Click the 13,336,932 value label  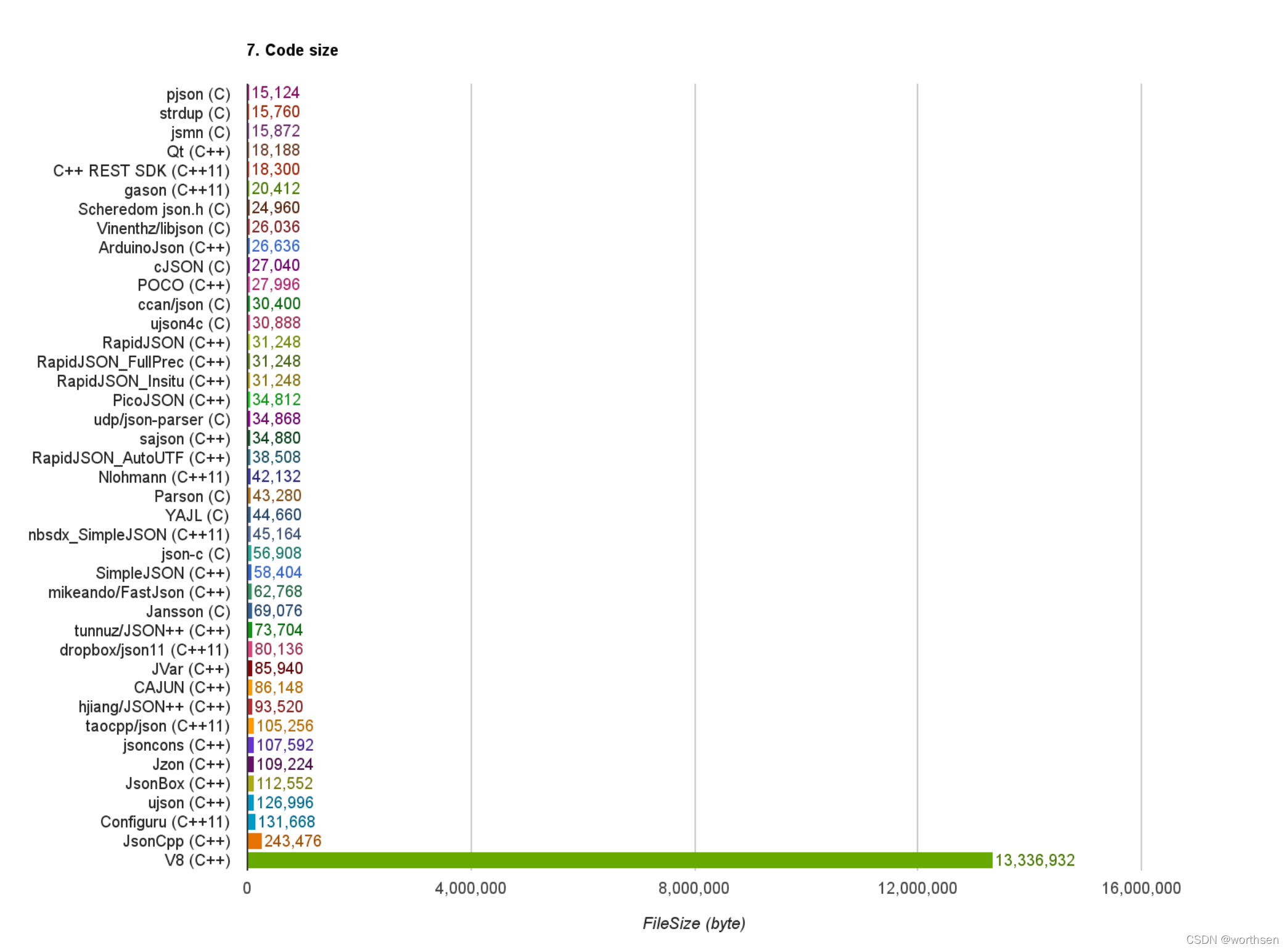point(1035,860)
